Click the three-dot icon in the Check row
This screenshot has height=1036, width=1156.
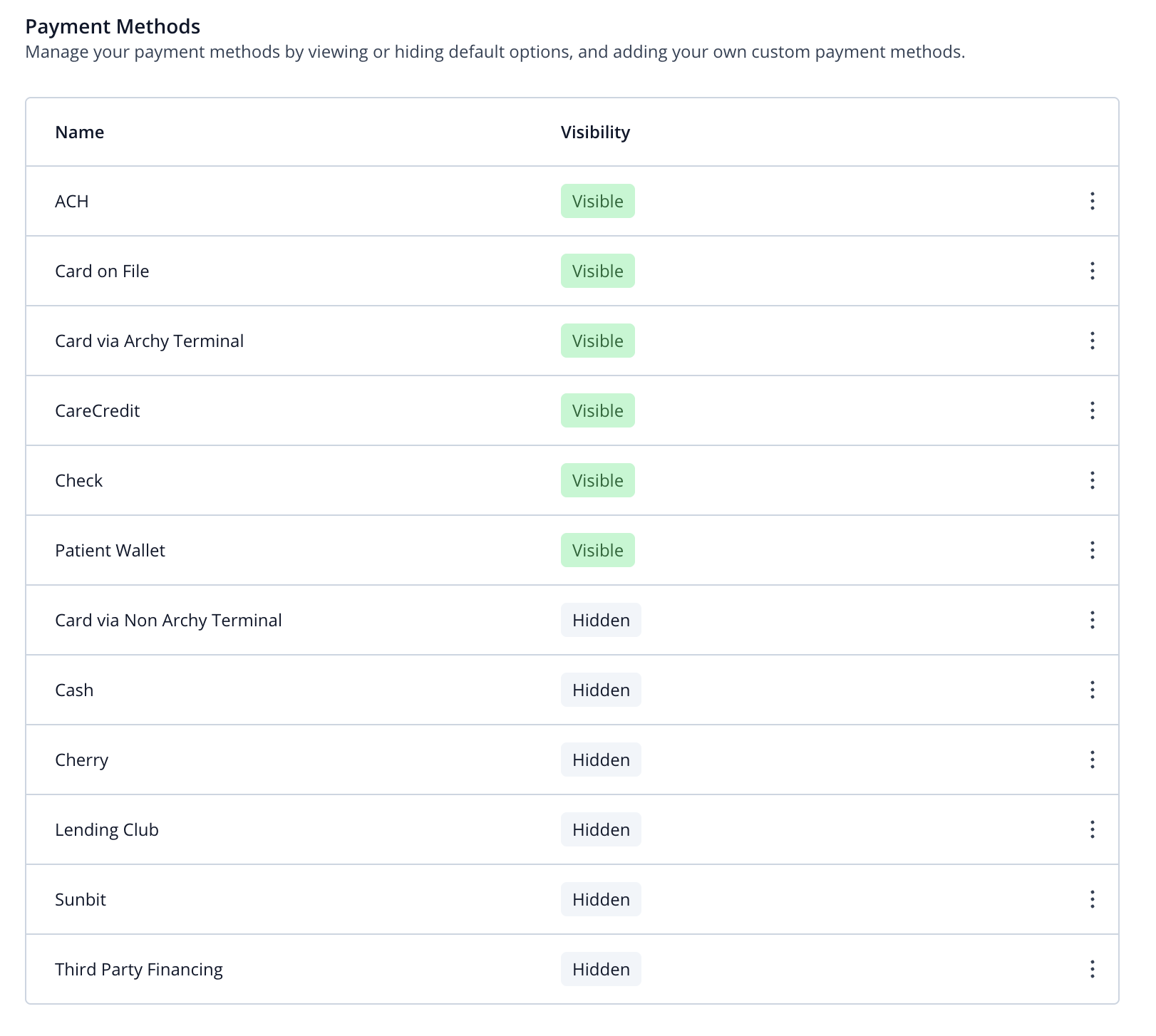pyautogui.click(x=1092, y=480)
